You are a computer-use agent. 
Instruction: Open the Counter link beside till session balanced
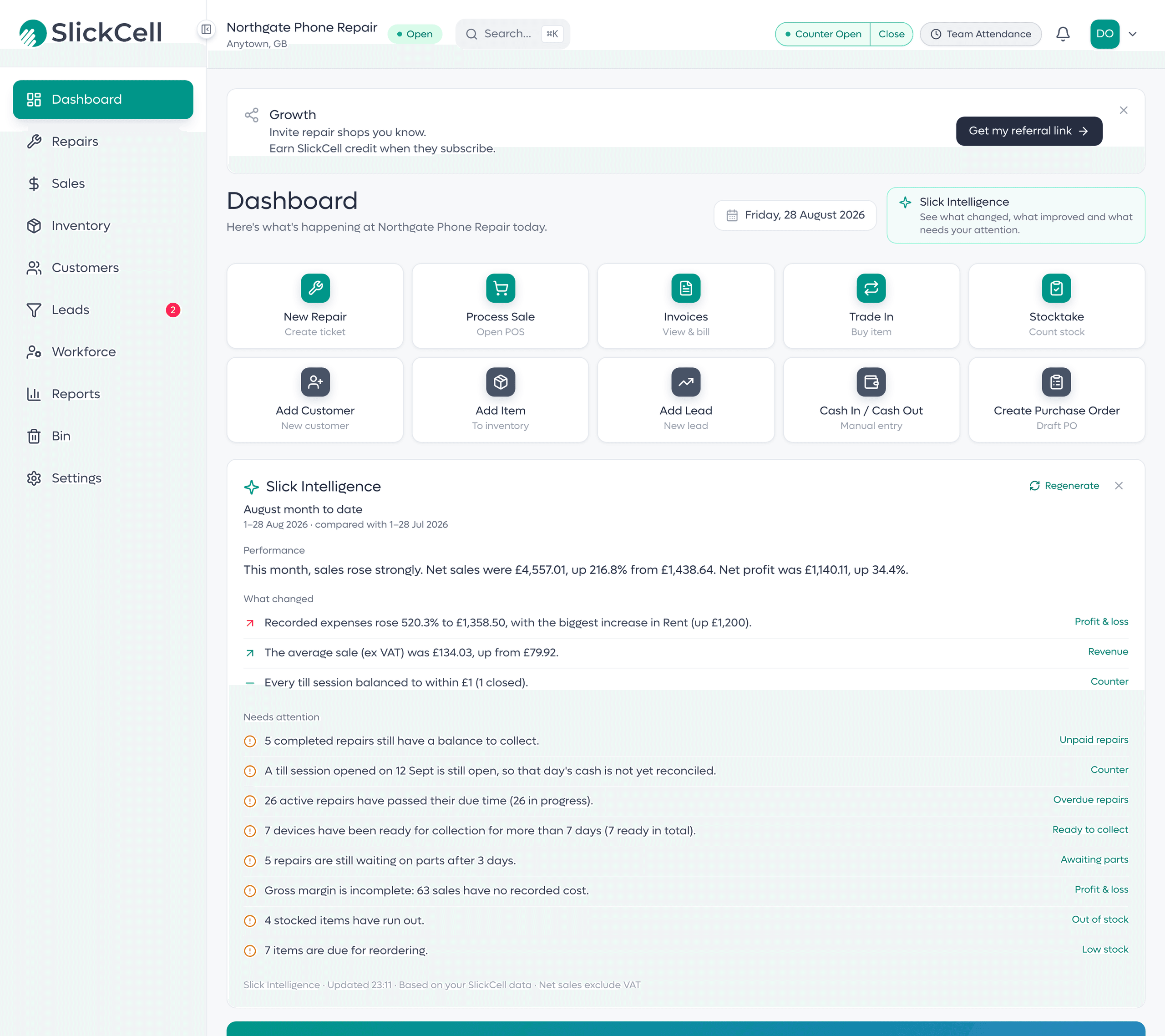pos(1109,681)
